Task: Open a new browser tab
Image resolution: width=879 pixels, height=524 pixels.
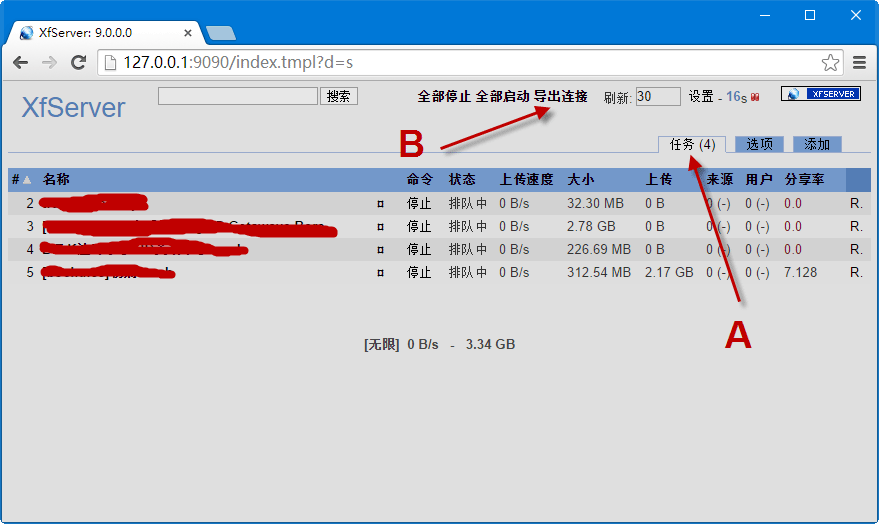Action: [x=221, y=33]
